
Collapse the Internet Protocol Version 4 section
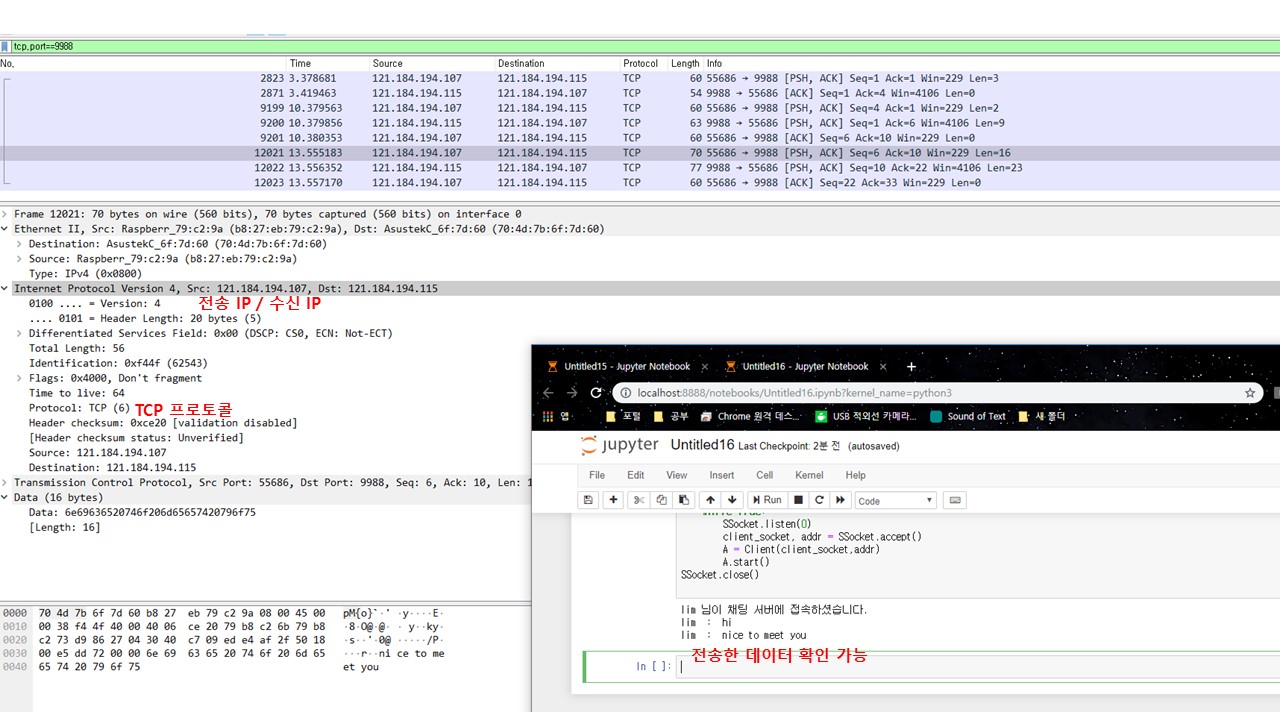click(x=6, y=289)
